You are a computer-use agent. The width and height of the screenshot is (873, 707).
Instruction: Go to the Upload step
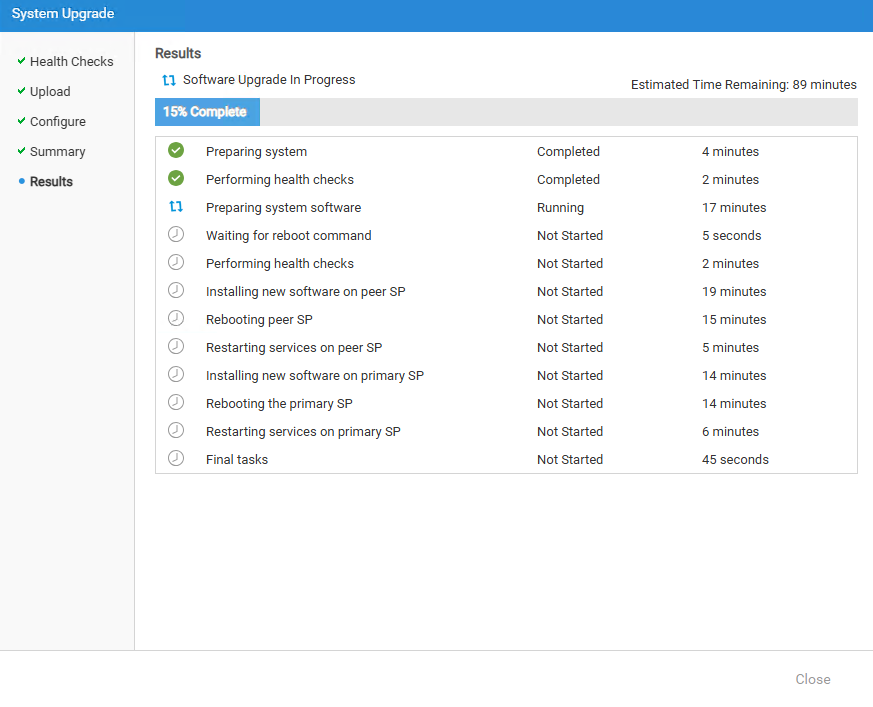click(50, 91)
